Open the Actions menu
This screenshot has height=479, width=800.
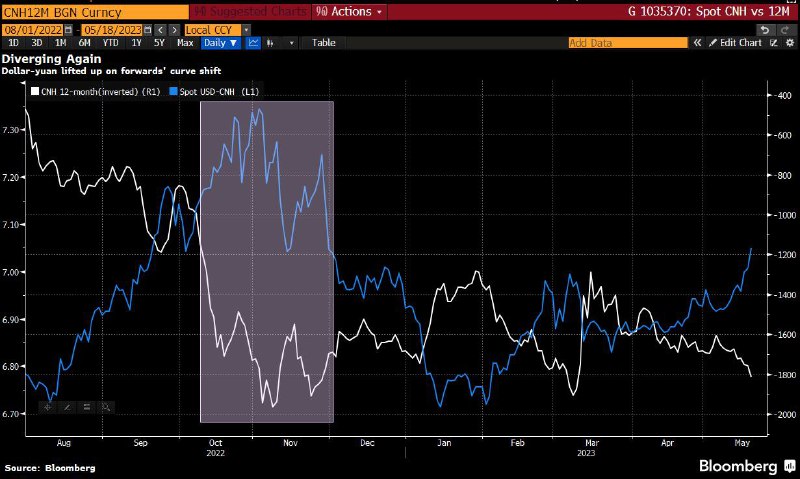pos(349,11)
